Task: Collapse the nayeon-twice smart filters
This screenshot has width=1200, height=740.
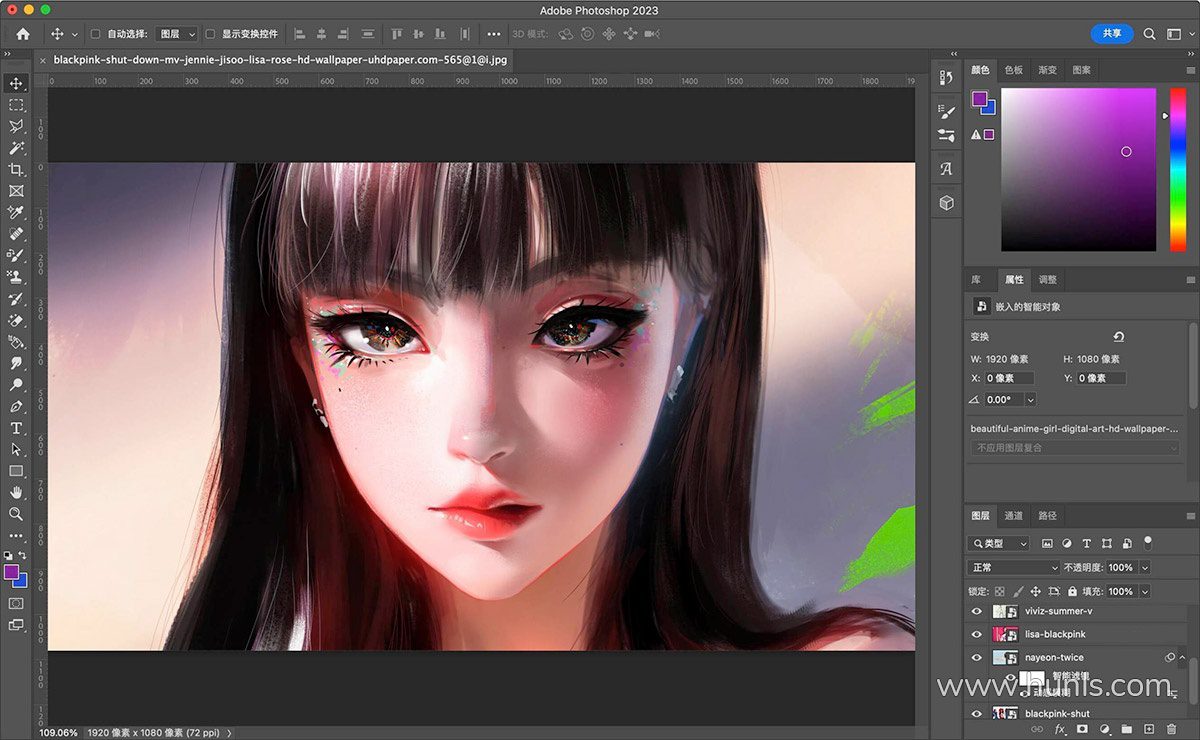Action: [x=1182, y=658]
